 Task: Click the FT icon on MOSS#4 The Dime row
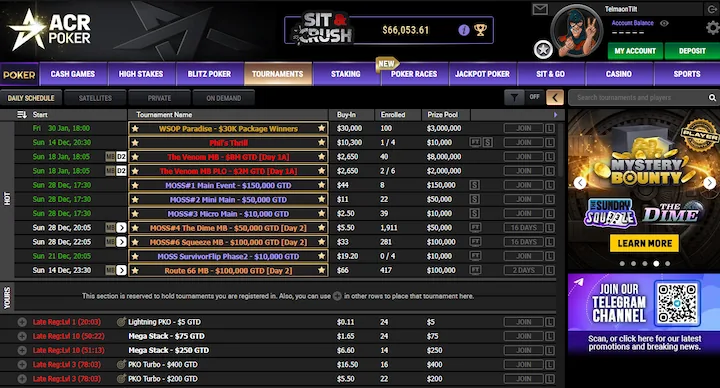(475, 228)
